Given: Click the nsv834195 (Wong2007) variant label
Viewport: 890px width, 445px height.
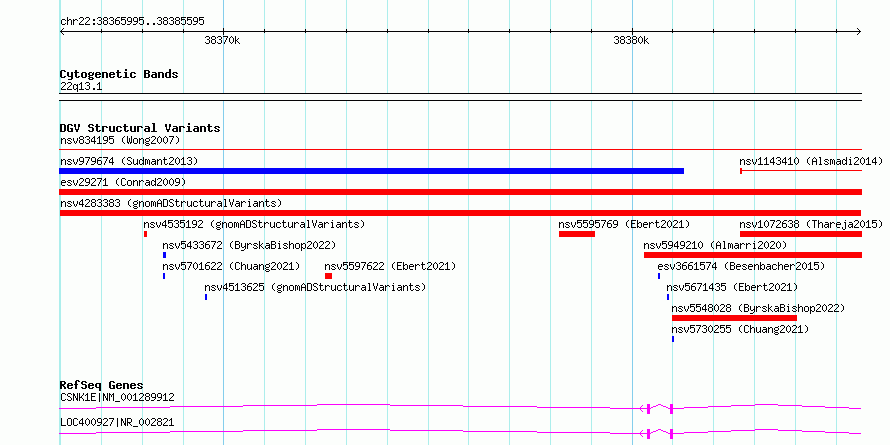Looking at the screenshot, I should coord(120,140).
